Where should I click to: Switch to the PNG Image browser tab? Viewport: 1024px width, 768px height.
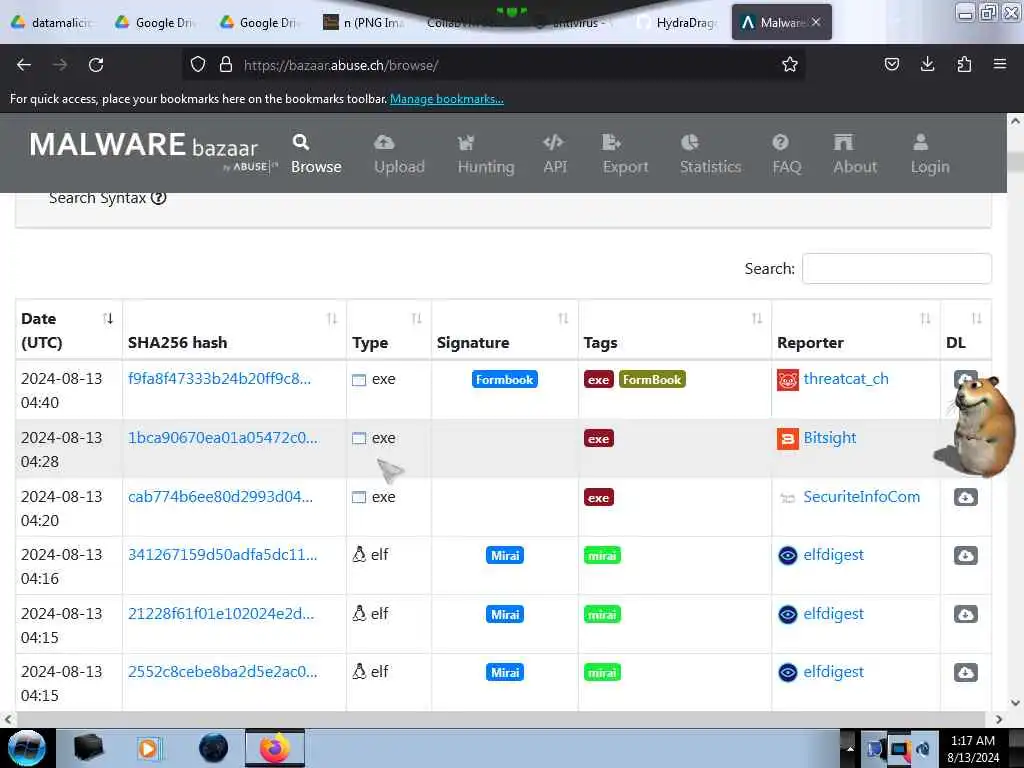pyautogui.click(x=364, y=22)
